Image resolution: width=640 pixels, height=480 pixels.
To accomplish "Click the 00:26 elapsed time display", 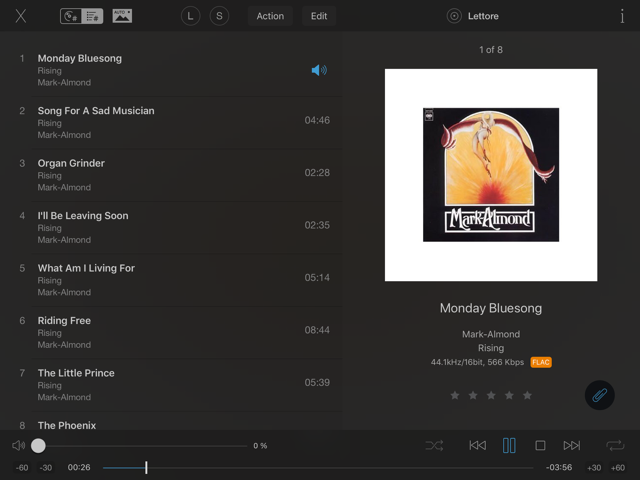I will click(x=79, y=467).
